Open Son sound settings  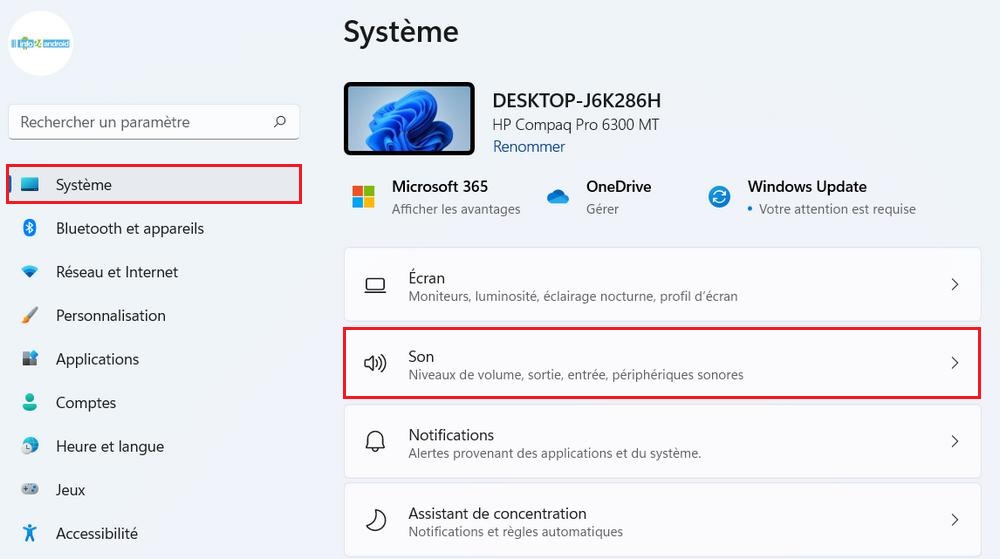662,363
